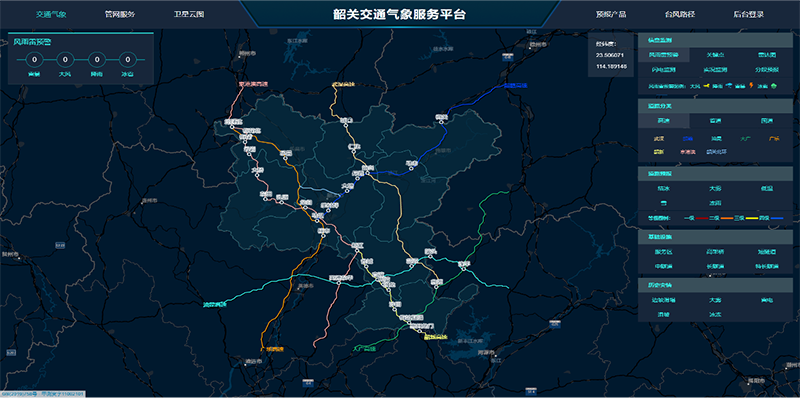Collapse the 基础设施 section header

(x=715, y=237)
